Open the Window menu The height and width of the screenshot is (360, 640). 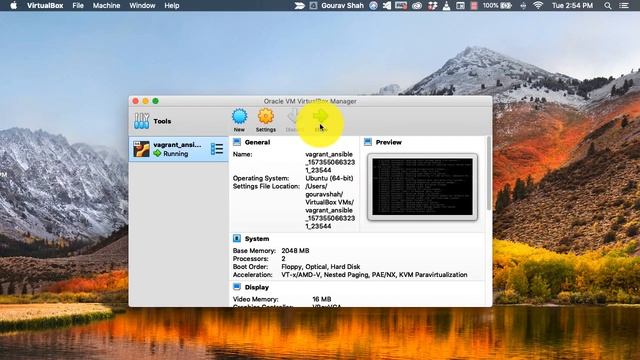[x=142, y=6]
